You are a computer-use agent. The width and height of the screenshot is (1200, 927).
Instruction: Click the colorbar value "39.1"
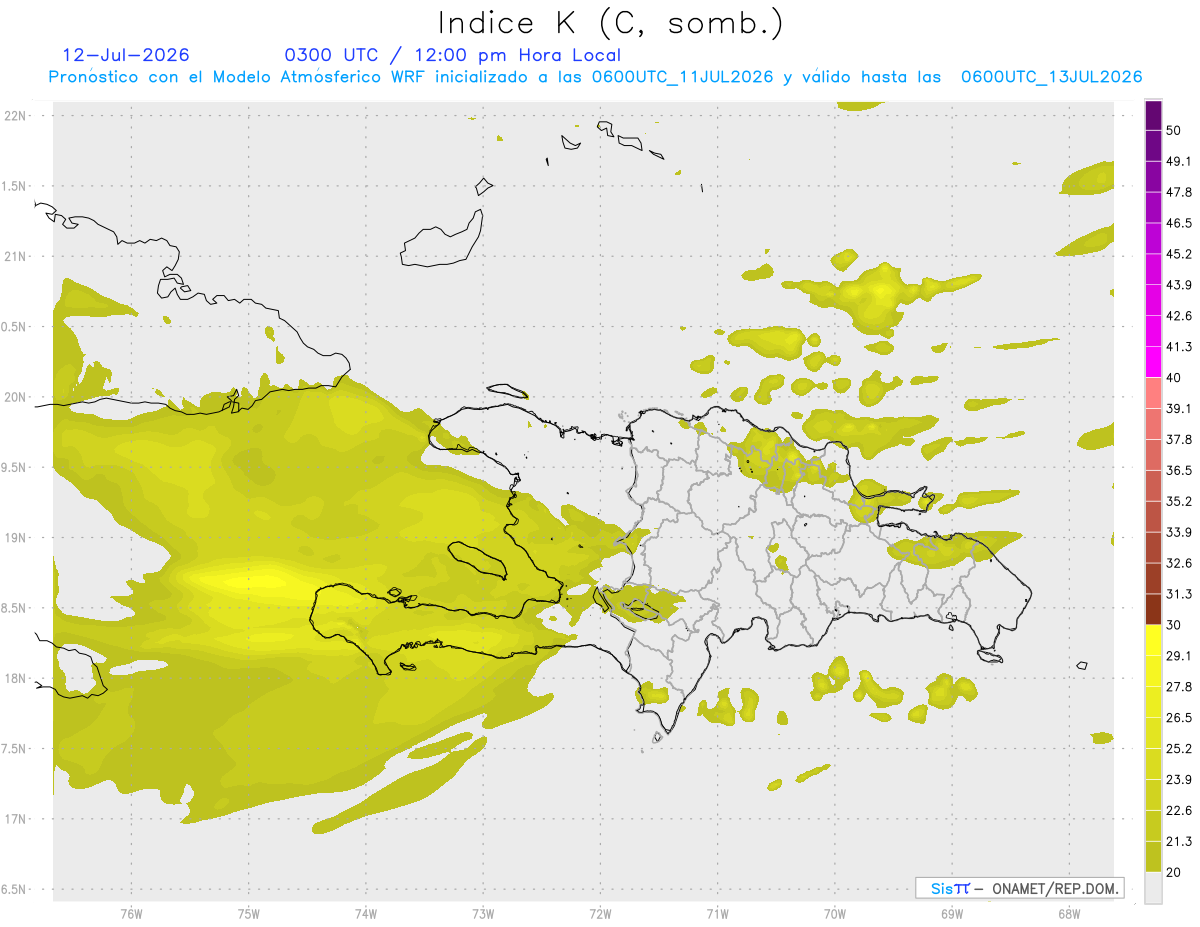click(1179, 409)
